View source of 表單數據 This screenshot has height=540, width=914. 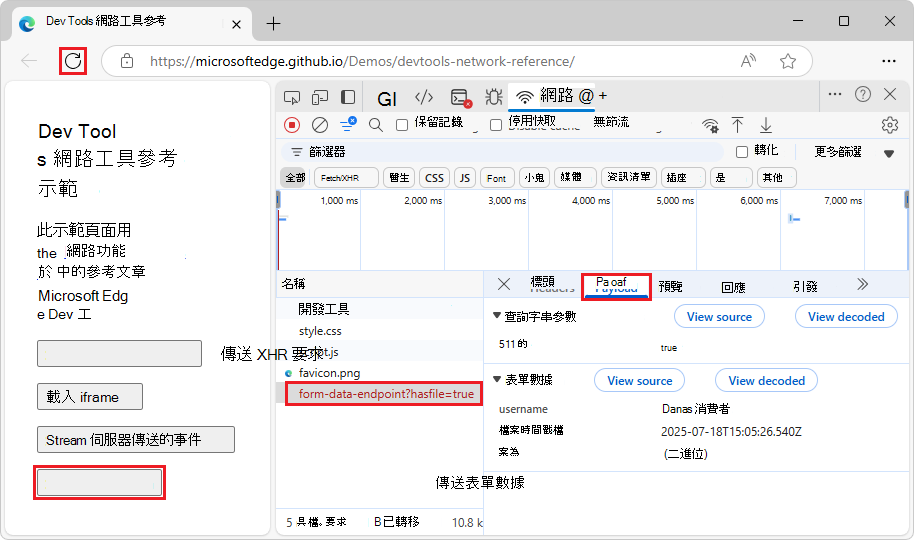(639, 381)
